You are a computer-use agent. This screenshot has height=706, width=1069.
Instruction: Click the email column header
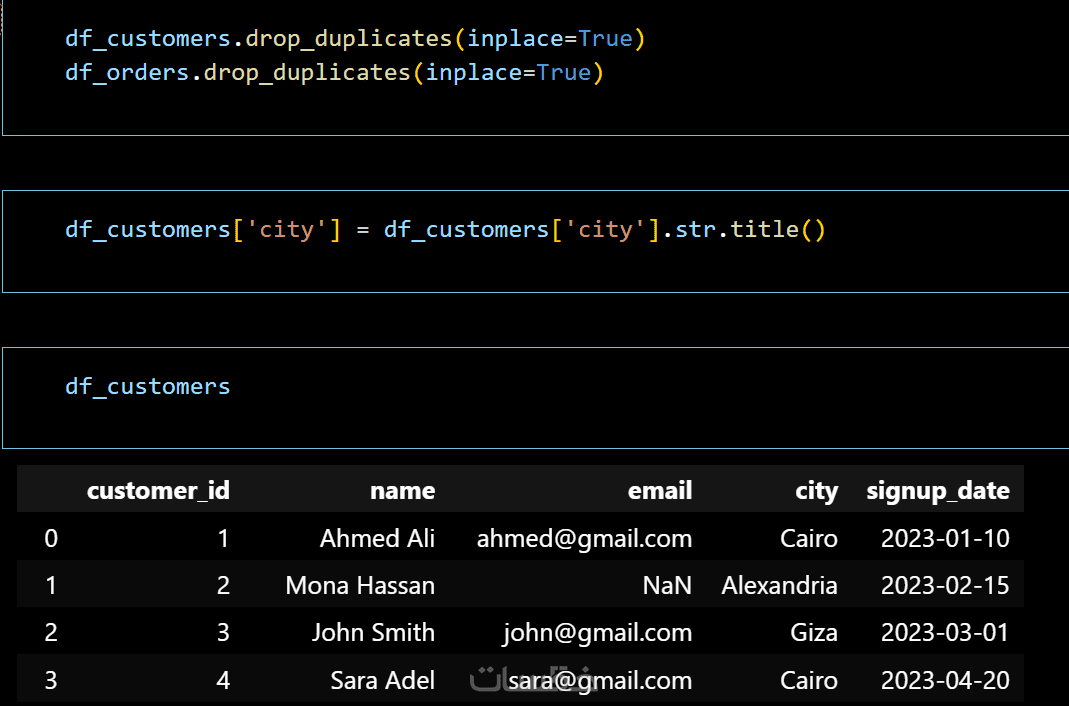click(x=660, y=491)
